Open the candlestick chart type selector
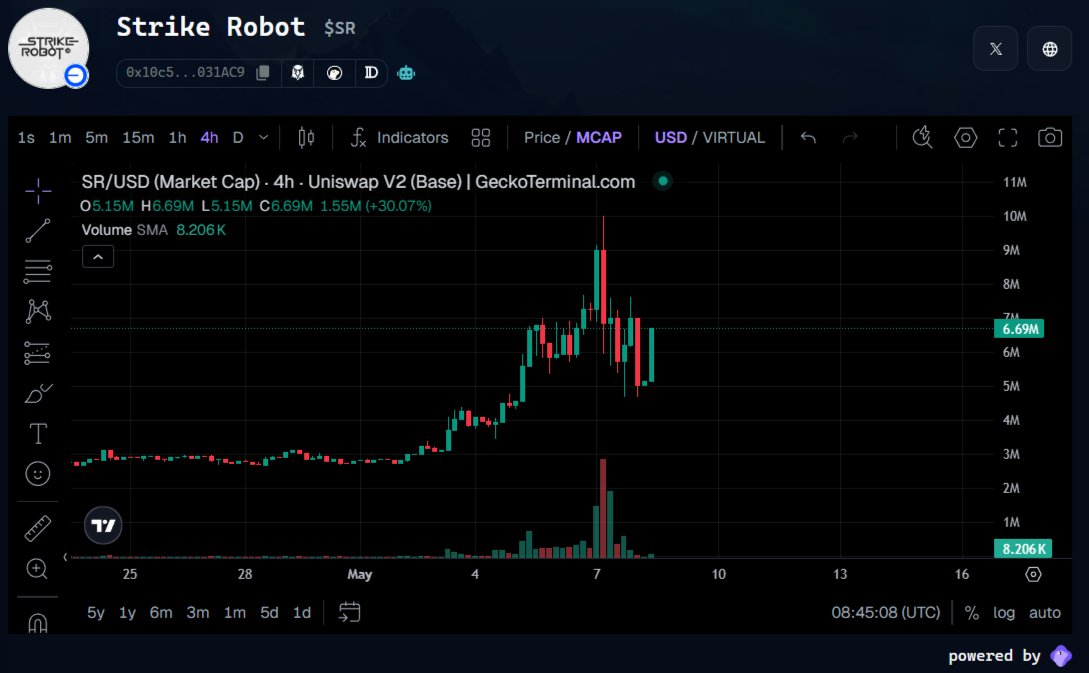 [x=306, y=138]
